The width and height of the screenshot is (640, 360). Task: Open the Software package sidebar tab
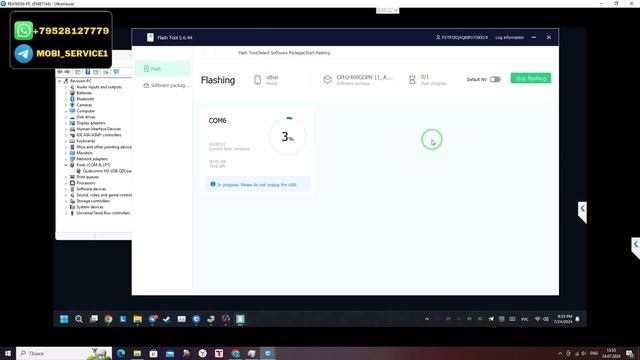click(x=166, y=85)
